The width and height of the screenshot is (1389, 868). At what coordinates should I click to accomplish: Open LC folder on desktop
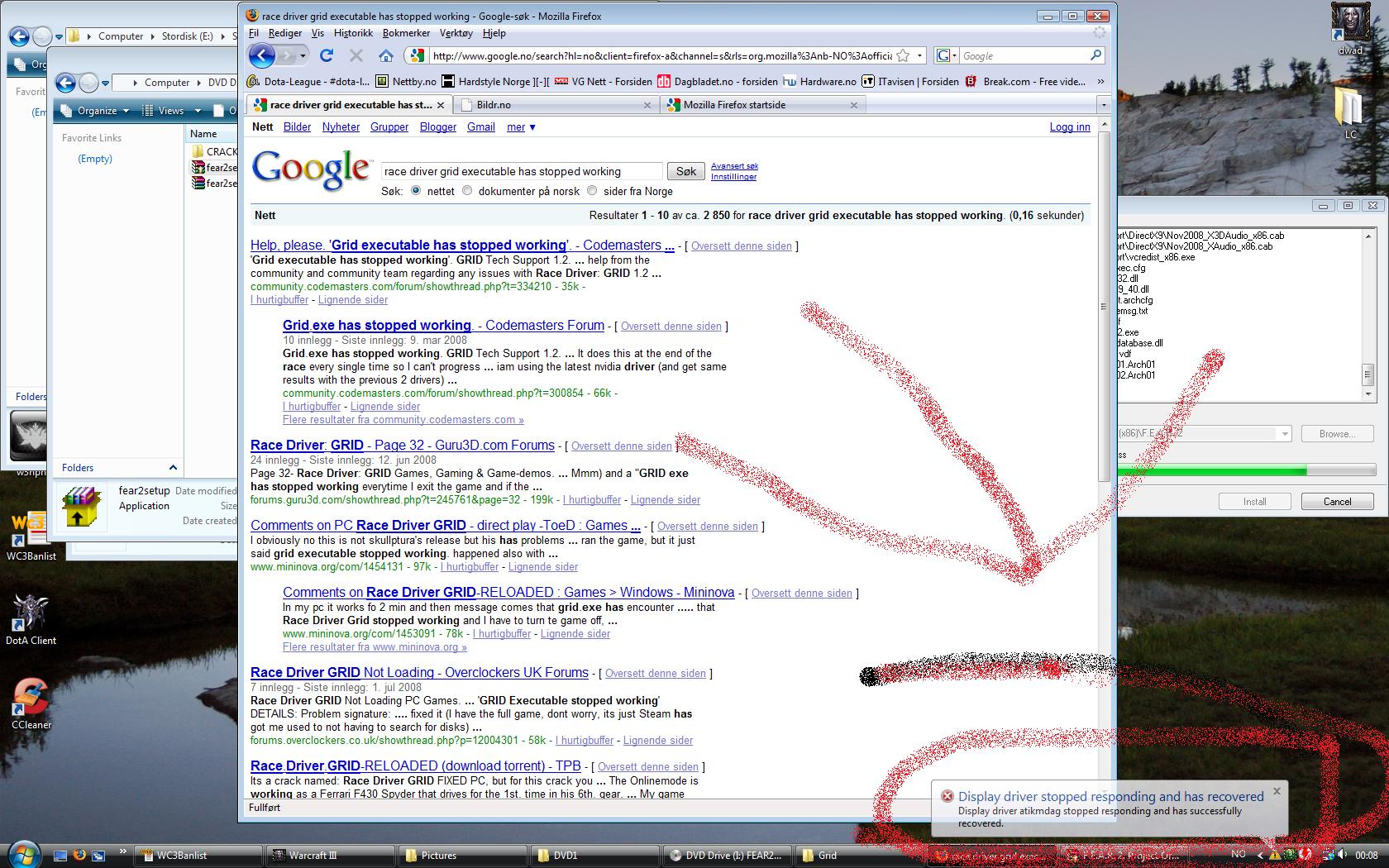point(1350,112)
